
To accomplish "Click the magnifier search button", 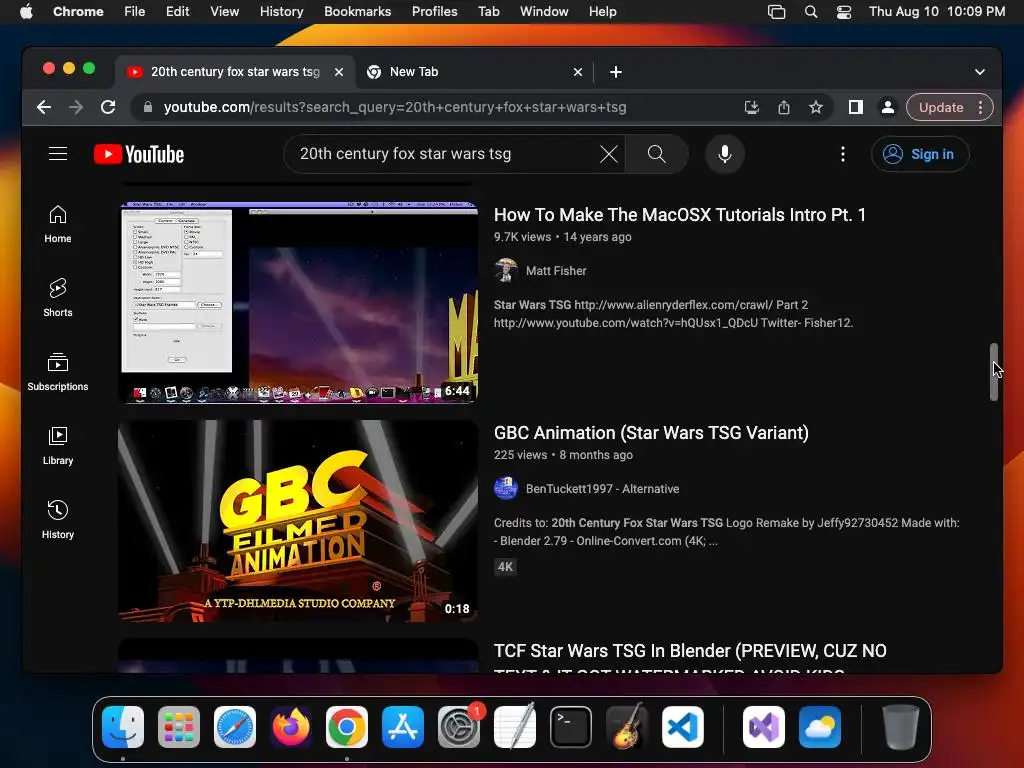I will (656, 154).
